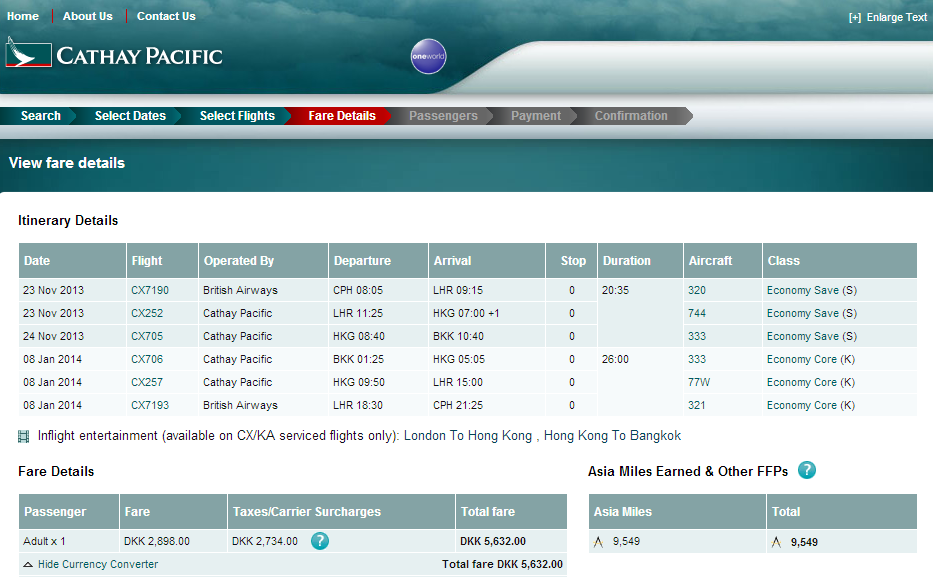Click the Enlarge Text plus icon
The width and height of the screenshot is (933, 577).
coord(854,17)
